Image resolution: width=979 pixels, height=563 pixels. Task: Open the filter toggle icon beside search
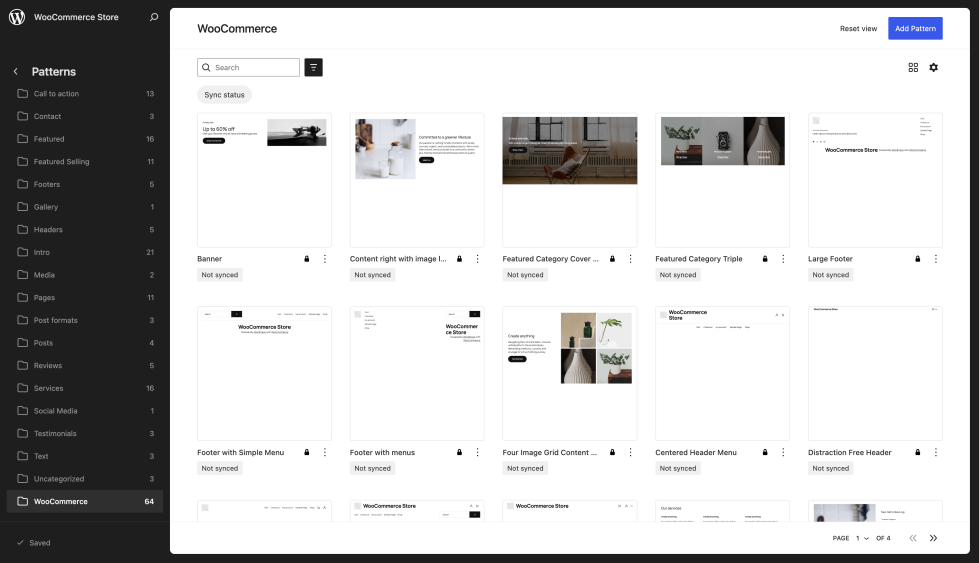pos(313,67)
